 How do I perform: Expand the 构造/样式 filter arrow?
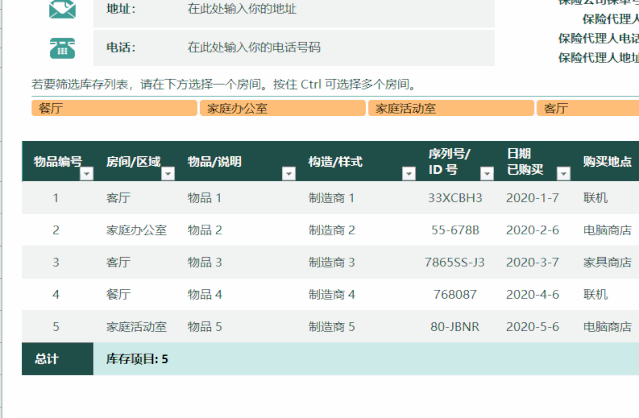click(408, 174)
